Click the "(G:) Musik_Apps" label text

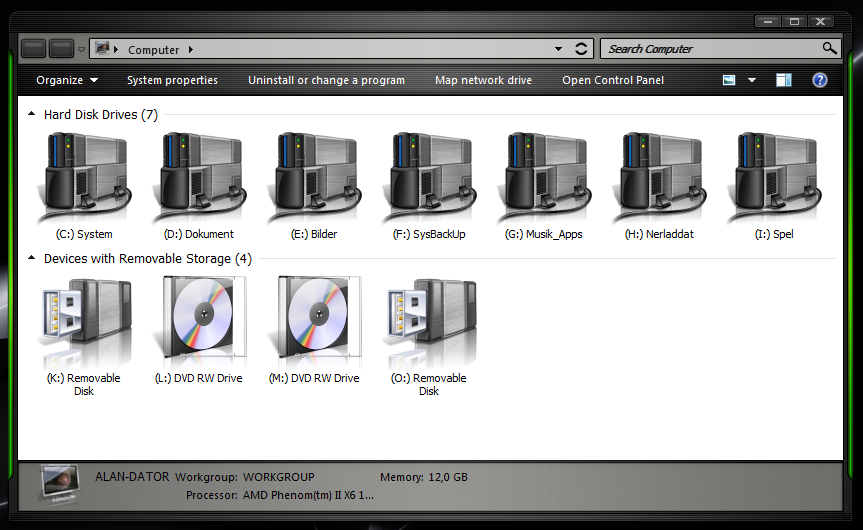(544, 234)
